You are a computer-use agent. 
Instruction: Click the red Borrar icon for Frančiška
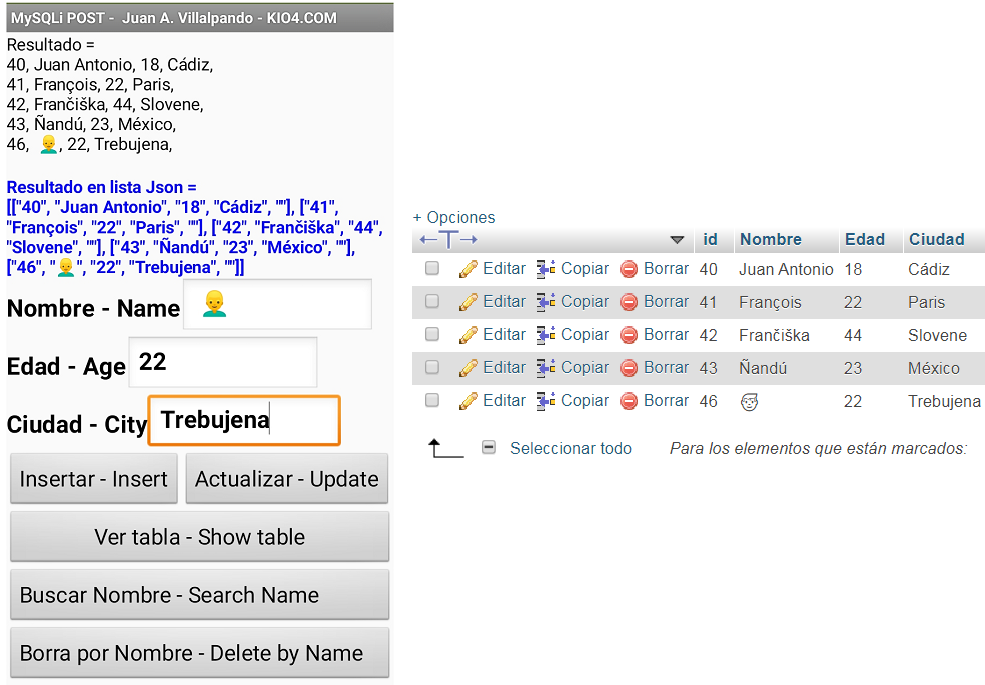pos(629,335)
